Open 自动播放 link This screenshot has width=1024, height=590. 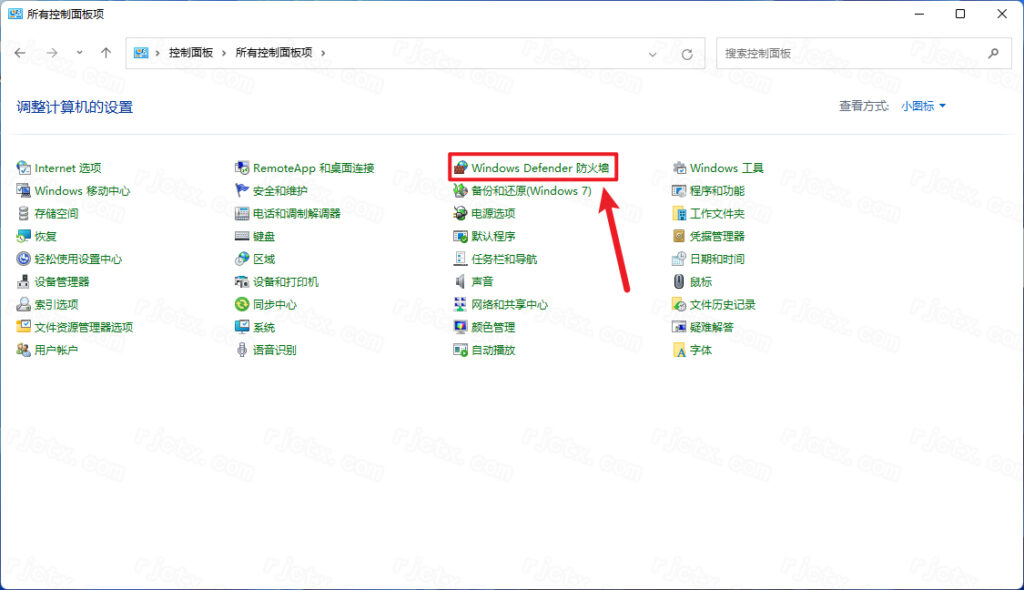tap(493, 350)
